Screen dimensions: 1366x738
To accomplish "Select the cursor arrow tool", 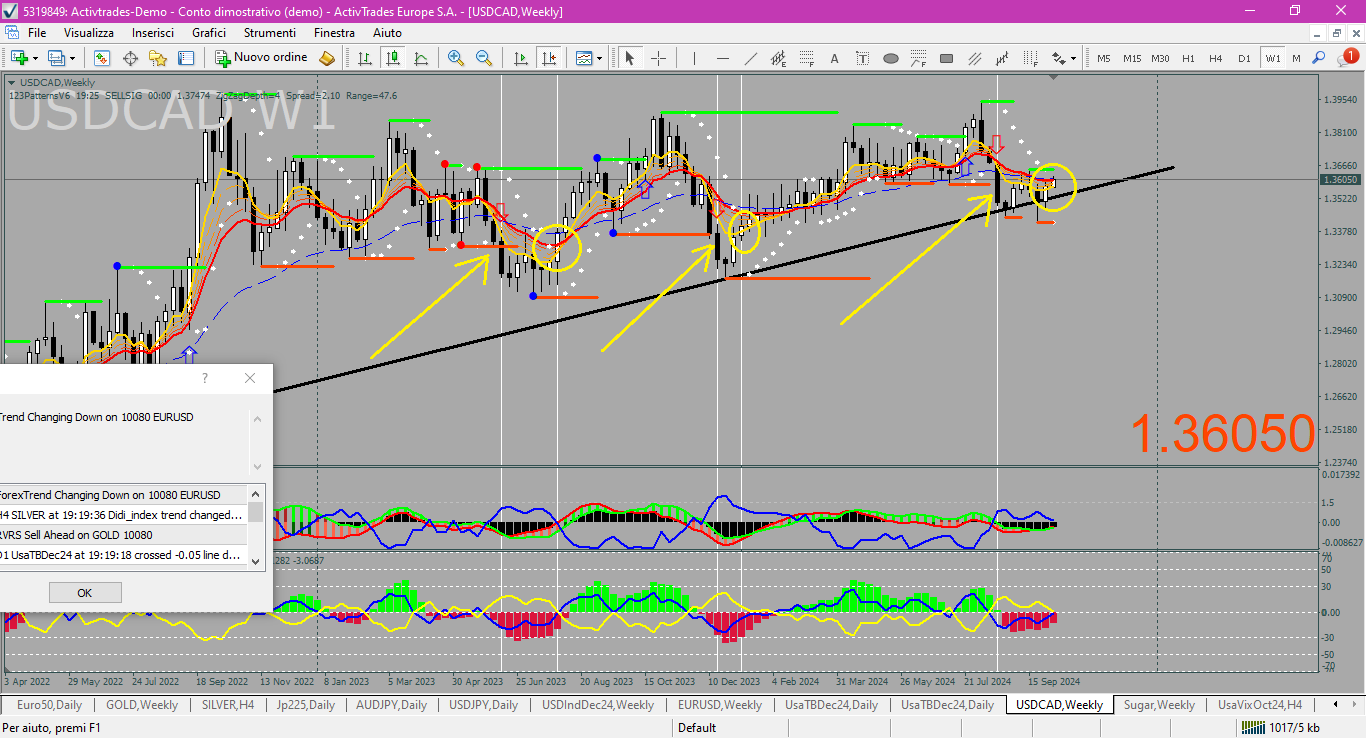I will point(630,58).
